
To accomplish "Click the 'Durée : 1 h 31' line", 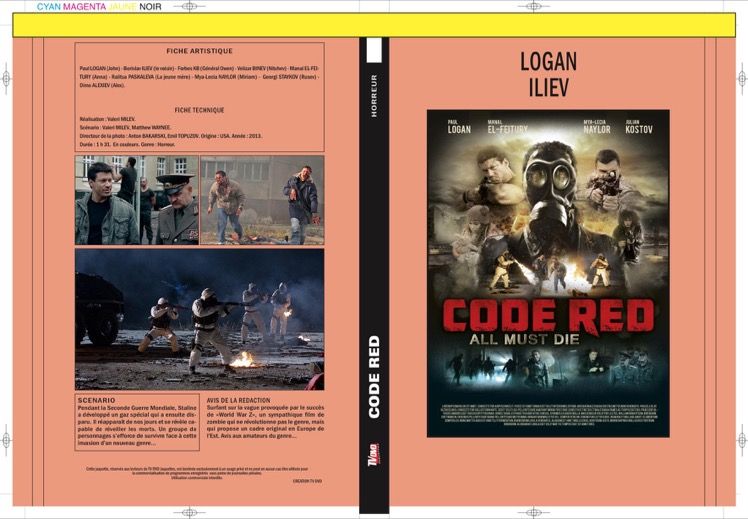I will pyautogui.click(x=127, y=144).
